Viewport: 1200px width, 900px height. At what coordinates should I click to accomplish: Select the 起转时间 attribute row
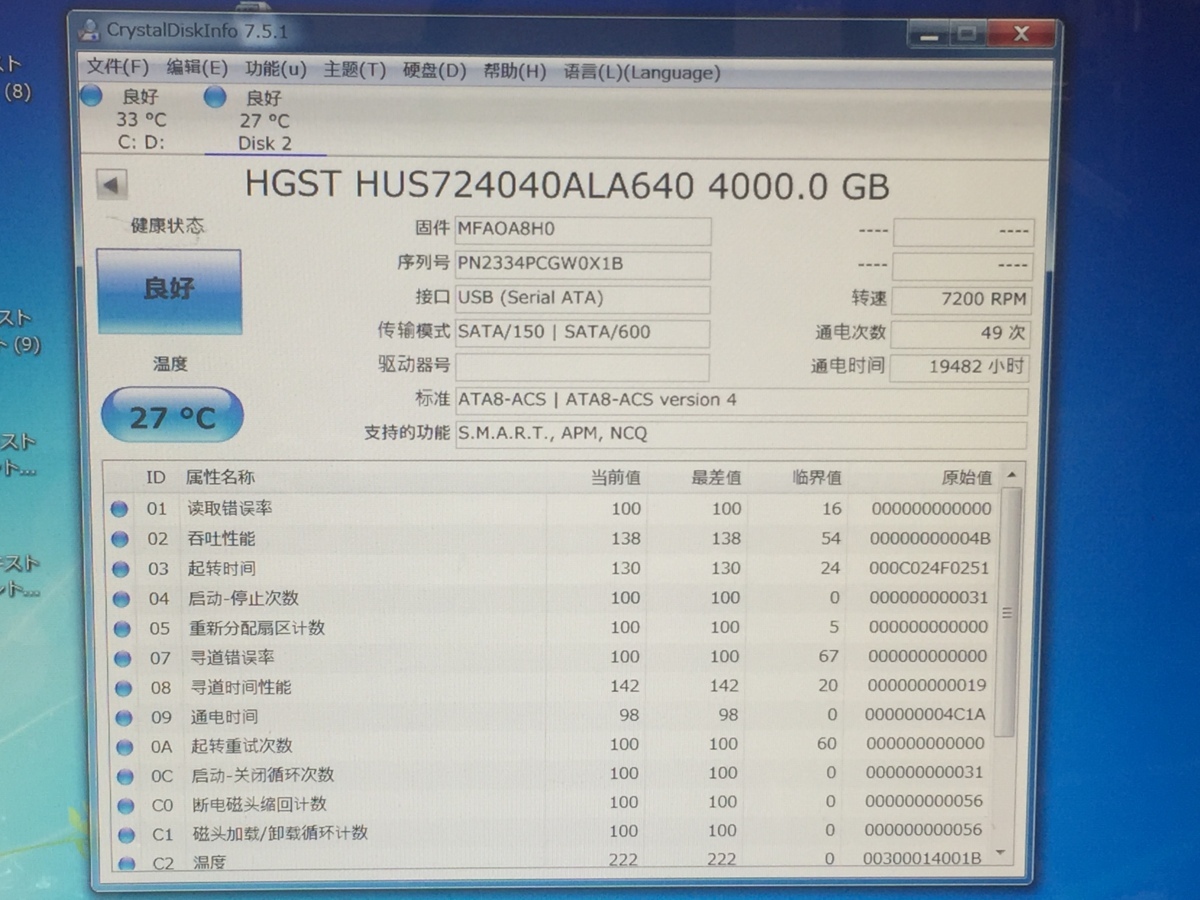point(553,568)
